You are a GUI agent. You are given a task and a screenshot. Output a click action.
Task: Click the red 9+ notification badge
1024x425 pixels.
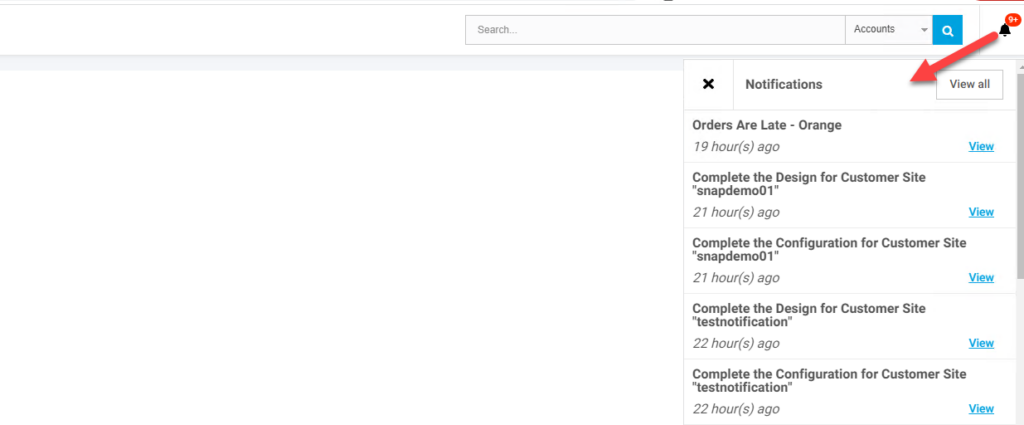click(1013, 20)
